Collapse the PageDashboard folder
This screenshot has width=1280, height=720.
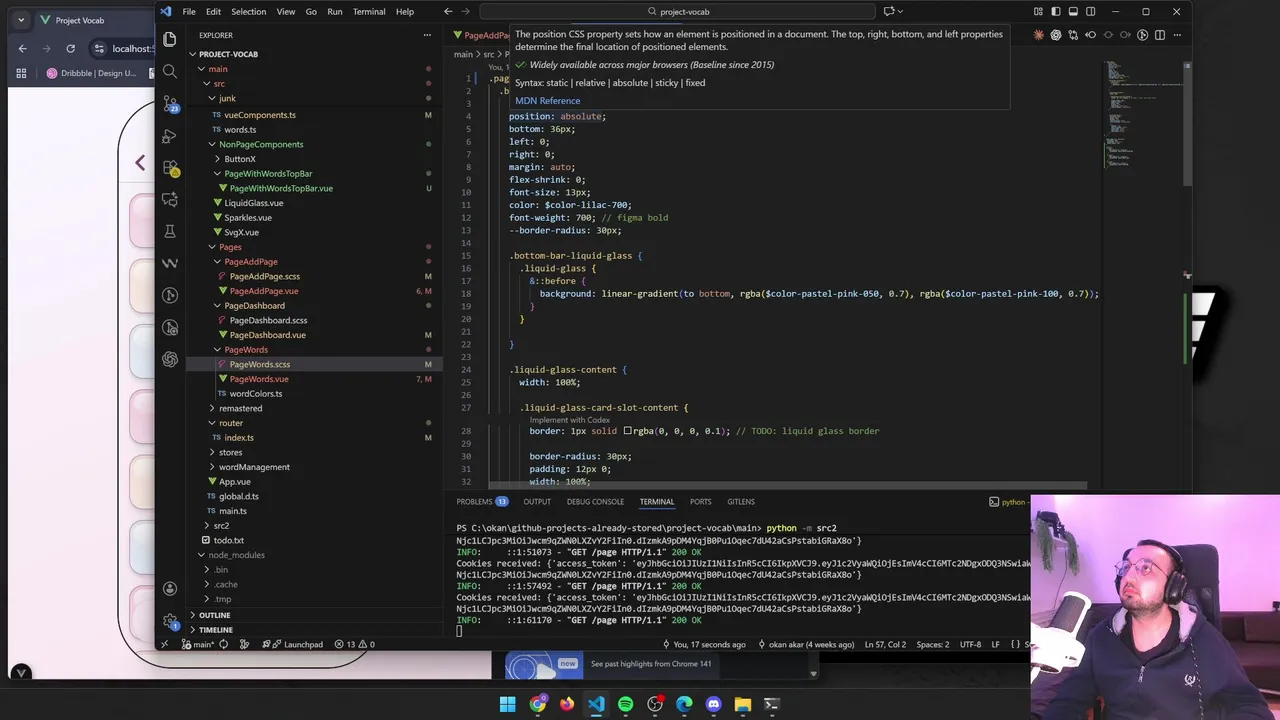tap(250, 305)
